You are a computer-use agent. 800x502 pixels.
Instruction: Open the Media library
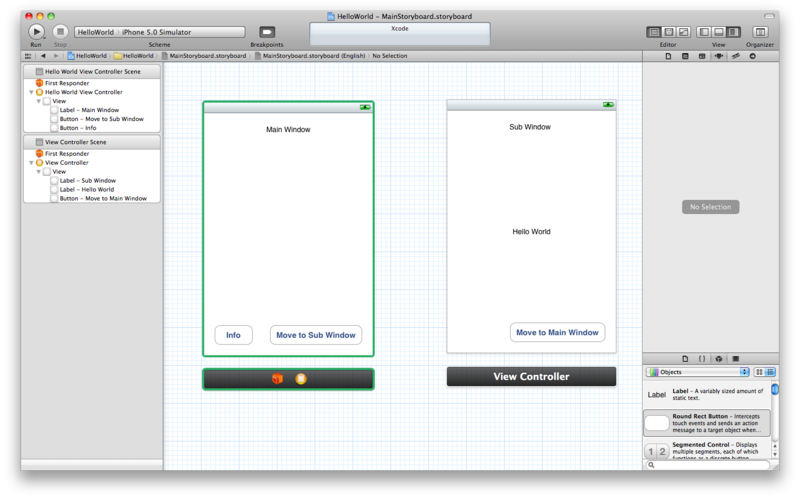(736, 359)
